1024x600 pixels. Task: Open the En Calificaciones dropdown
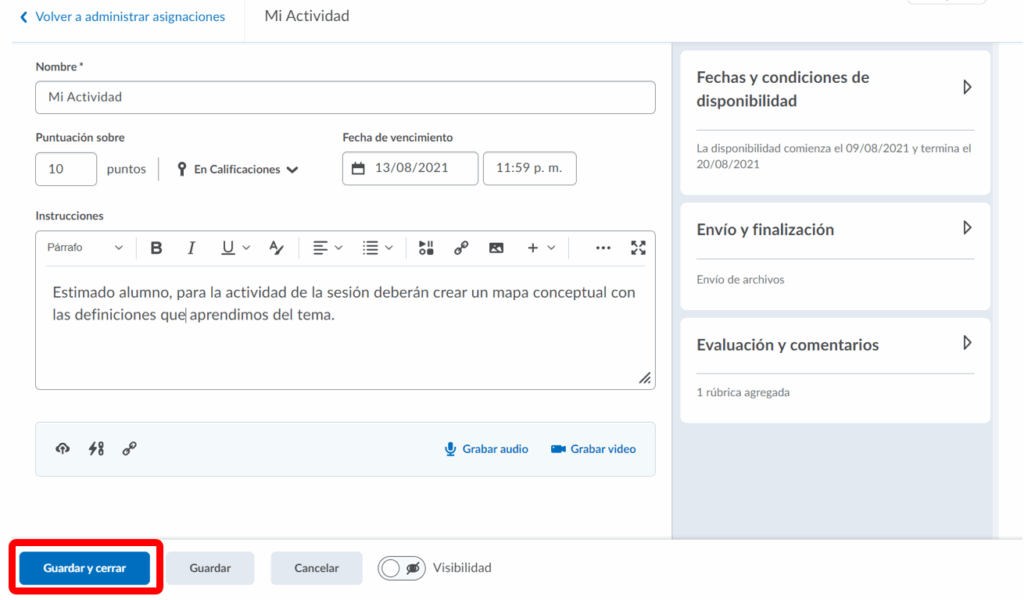(238, 170)
